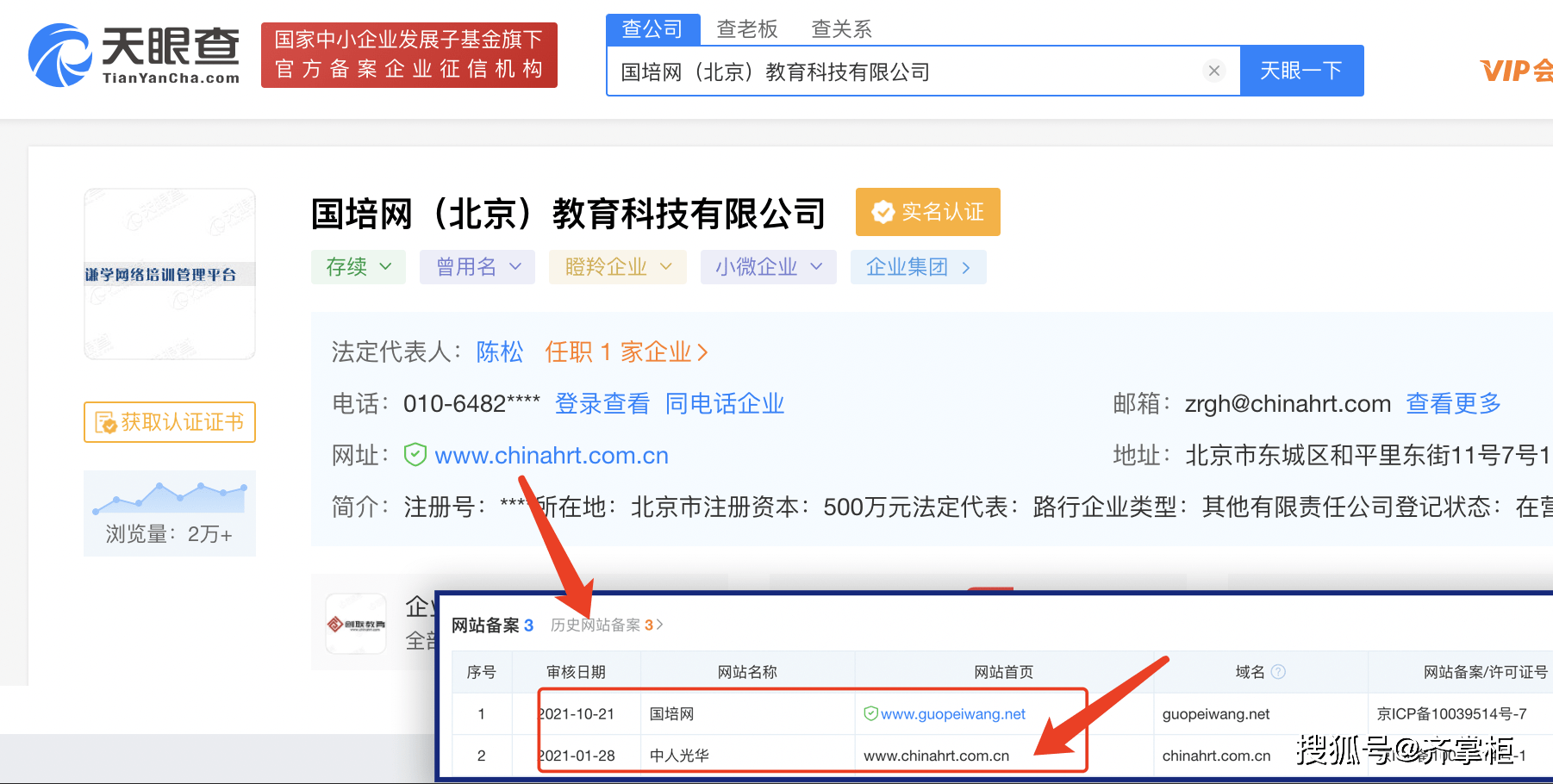This screenshot has width=1553, height=784.
Task: Click the 浏览量 trend chart
Action: pos(170,497)
